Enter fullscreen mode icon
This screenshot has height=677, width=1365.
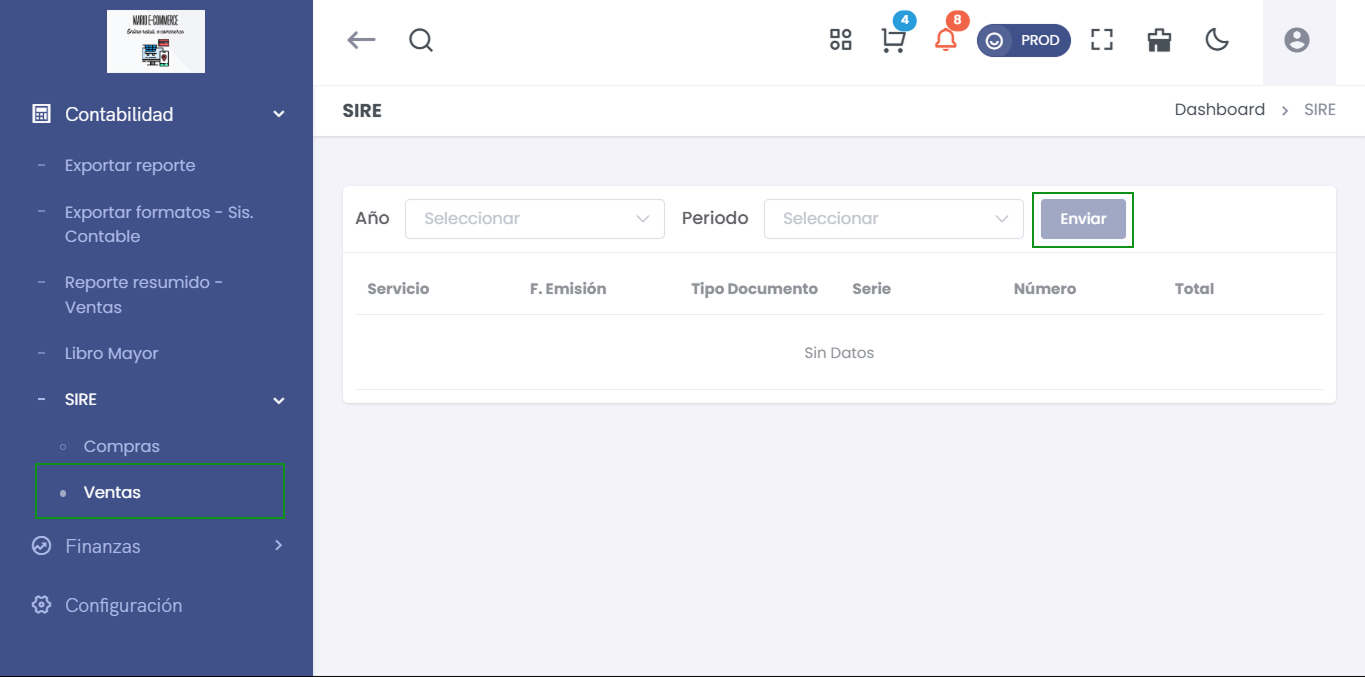click(1101, 40)
